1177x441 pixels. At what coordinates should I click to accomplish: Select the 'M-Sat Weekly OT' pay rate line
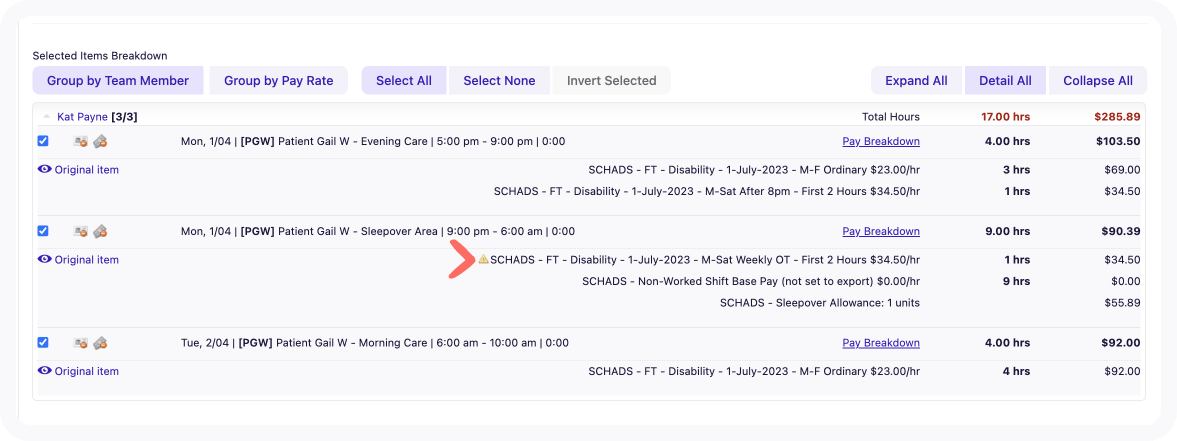[x=705, y=260]
